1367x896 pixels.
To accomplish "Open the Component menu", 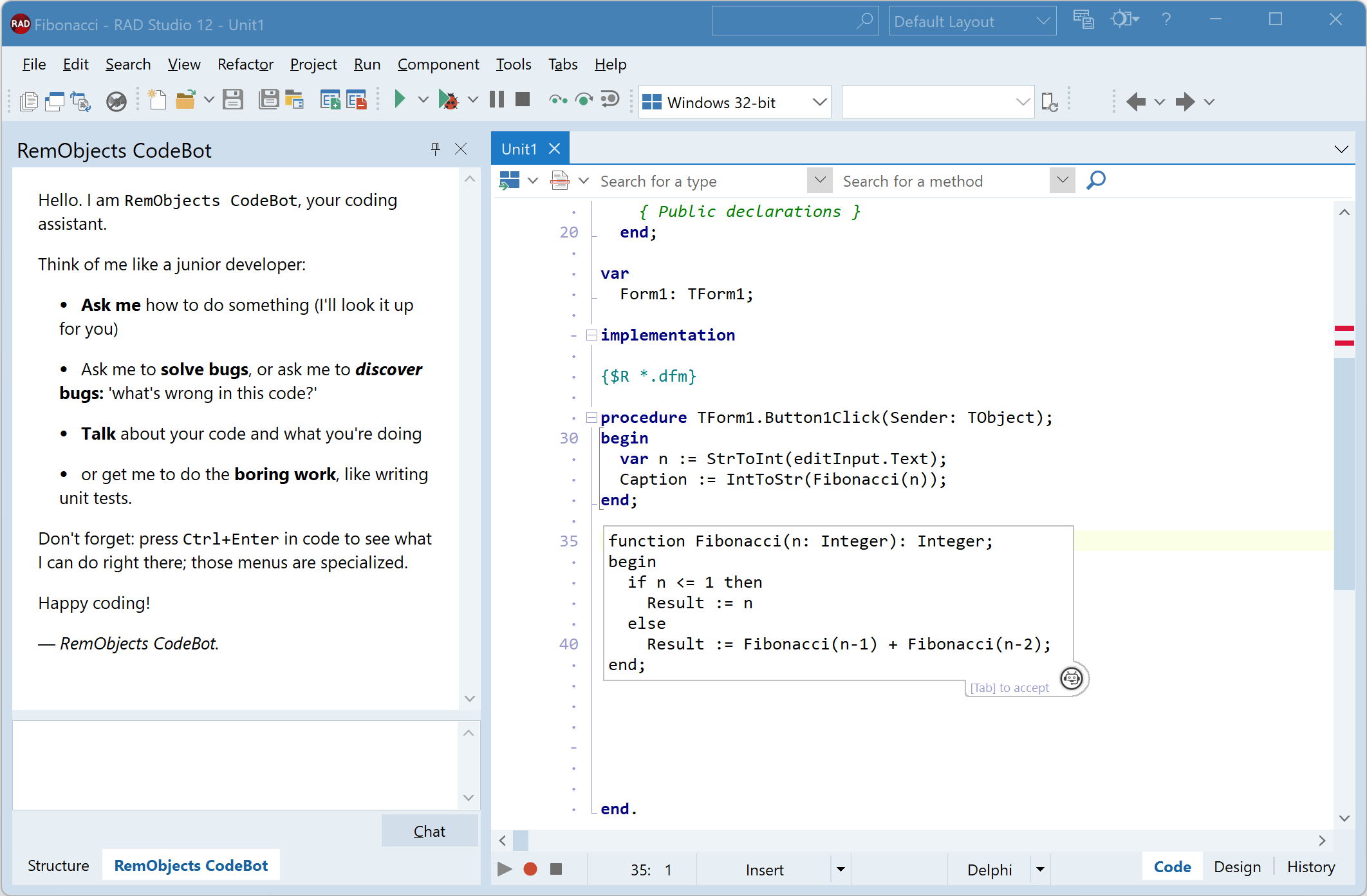I will click(438, 64).
